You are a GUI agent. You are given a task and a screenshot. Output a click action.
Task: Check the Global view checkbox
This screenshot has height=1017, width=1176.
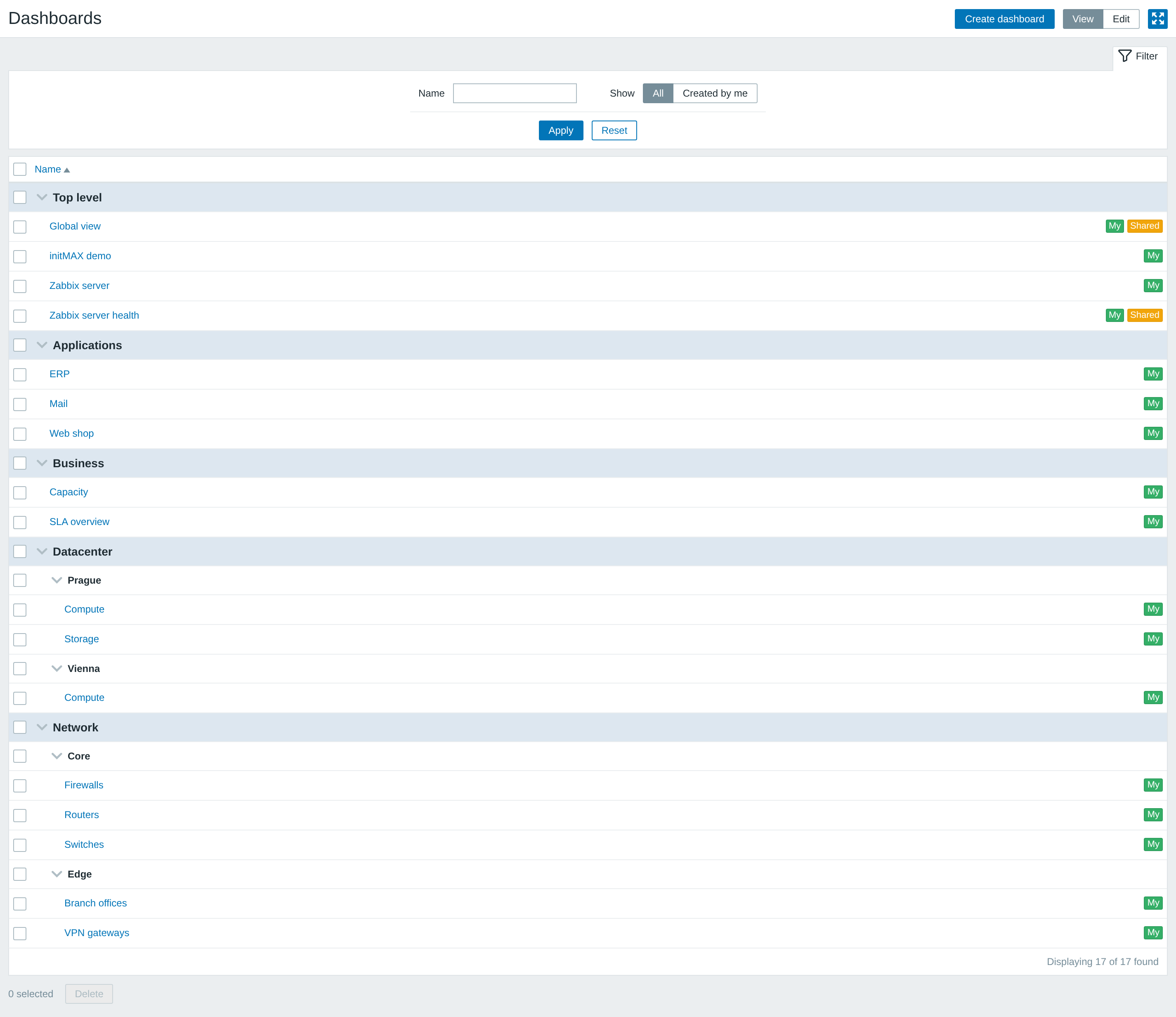click(20, 227)
